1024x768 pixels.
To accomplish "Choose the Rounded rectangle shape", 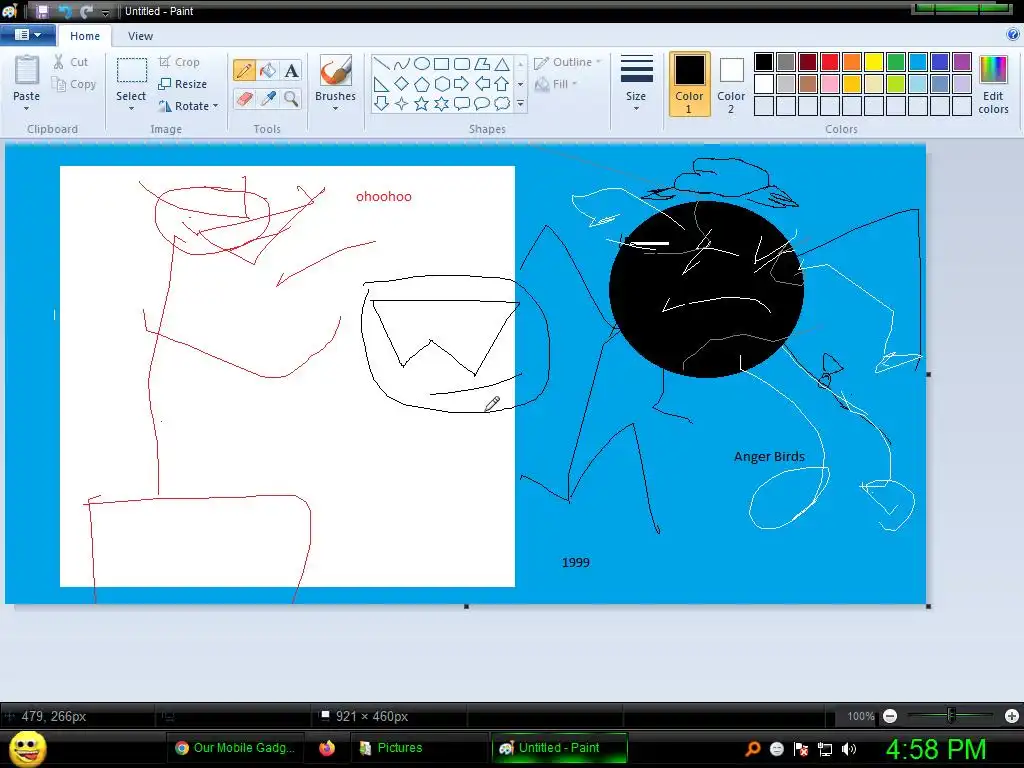I will [x=462, y=63].
